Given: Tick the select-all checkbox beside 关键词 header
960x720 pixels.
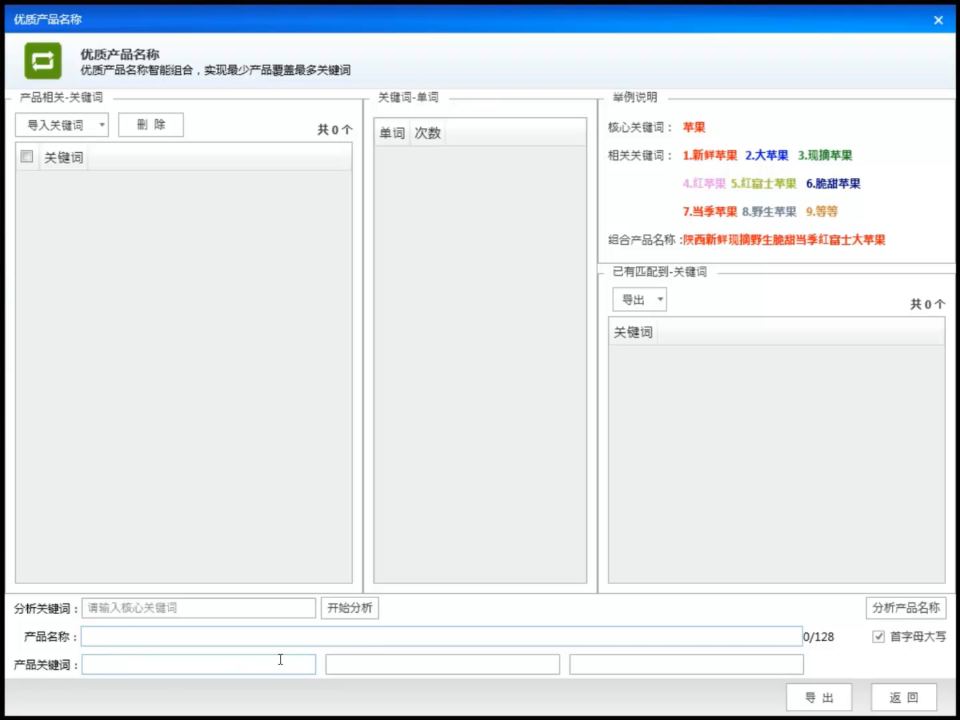Looking at the screenshot, I should click(26, 157).
